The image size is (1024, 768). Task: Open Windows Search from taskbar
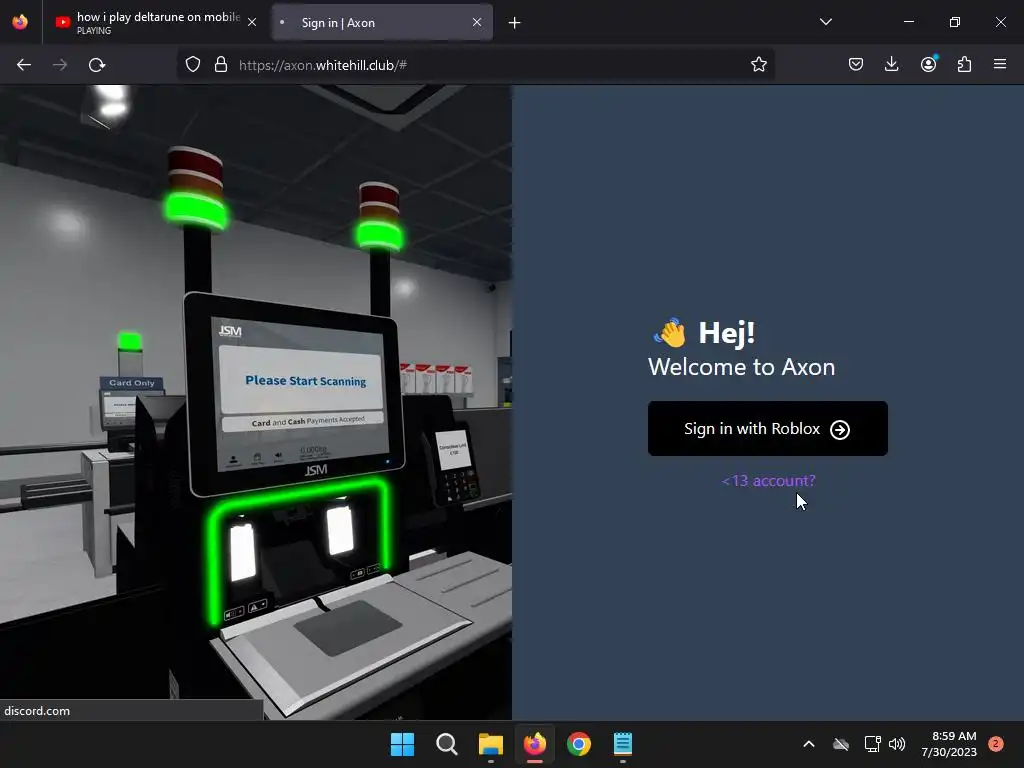point(447,744)
